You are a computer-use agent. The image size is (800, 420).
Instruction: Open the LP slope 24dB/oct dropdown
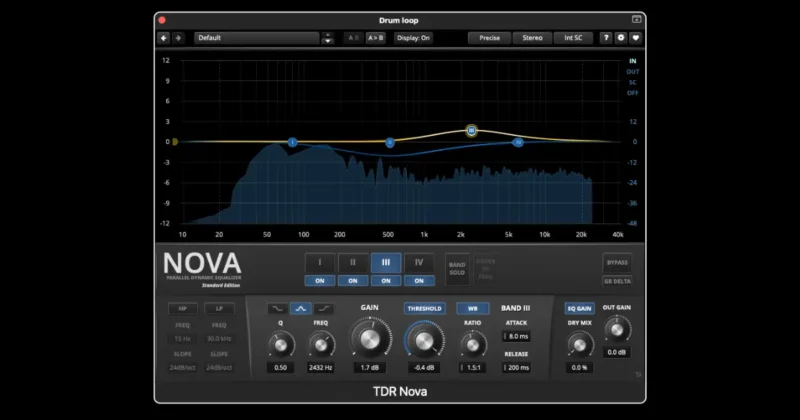pos(219,367)
